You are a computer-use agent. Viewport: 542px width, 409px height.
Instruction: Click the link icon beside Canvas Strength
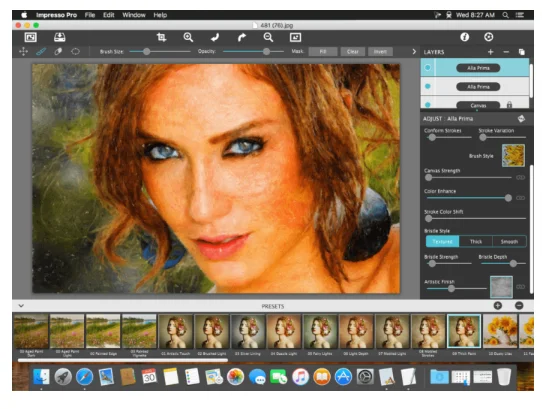pyautogui.click(x=520, y=177)
